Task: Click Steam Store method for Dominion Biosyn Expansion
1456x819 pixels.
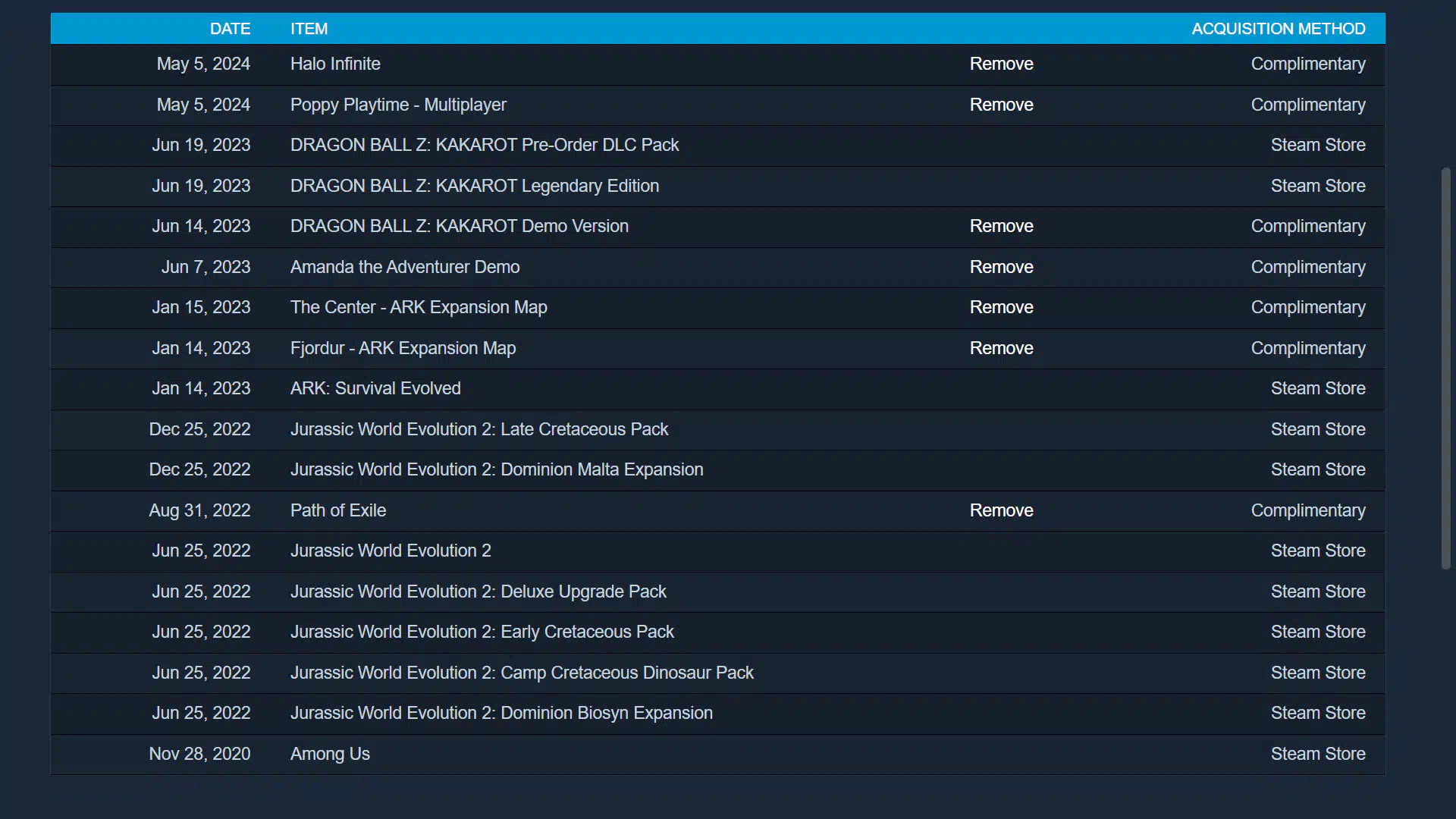Action: click(x=1318, y=713)
